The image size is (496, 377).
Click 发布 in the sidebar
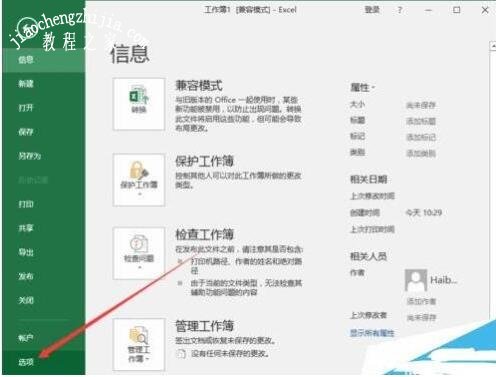coord(26,276)
